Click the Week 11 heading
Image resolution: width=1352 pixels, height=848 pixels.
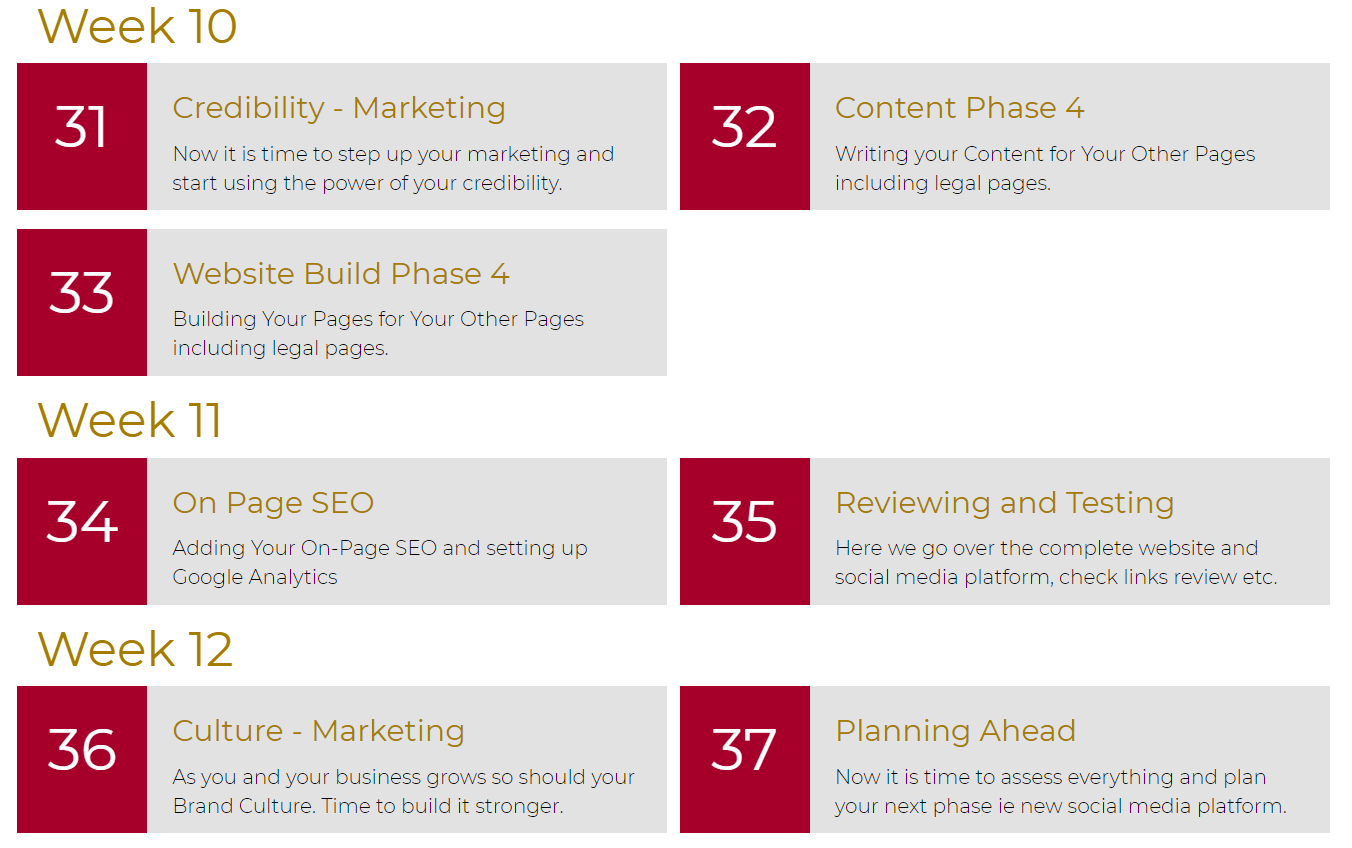130,420
